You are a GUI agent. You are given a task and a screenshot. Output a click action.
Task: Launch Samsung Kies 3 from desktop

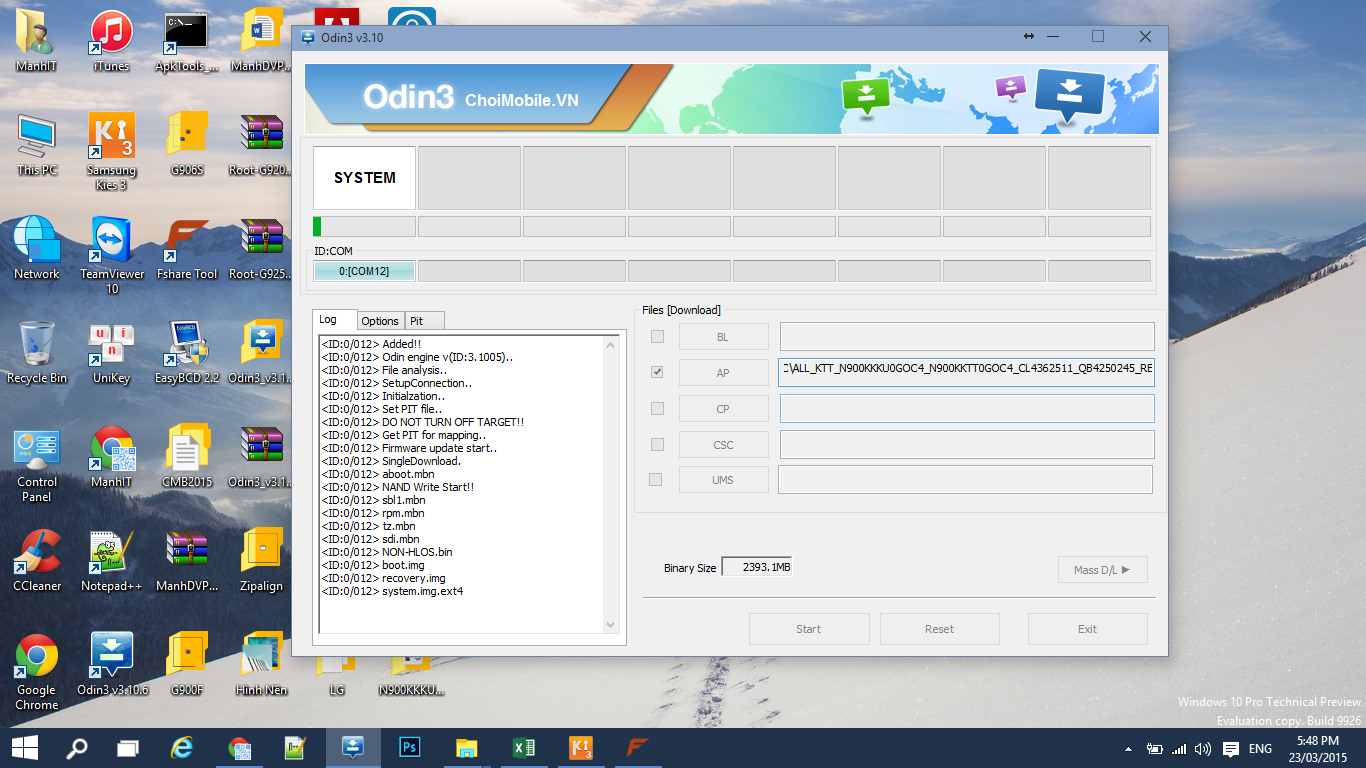point(111,151)
